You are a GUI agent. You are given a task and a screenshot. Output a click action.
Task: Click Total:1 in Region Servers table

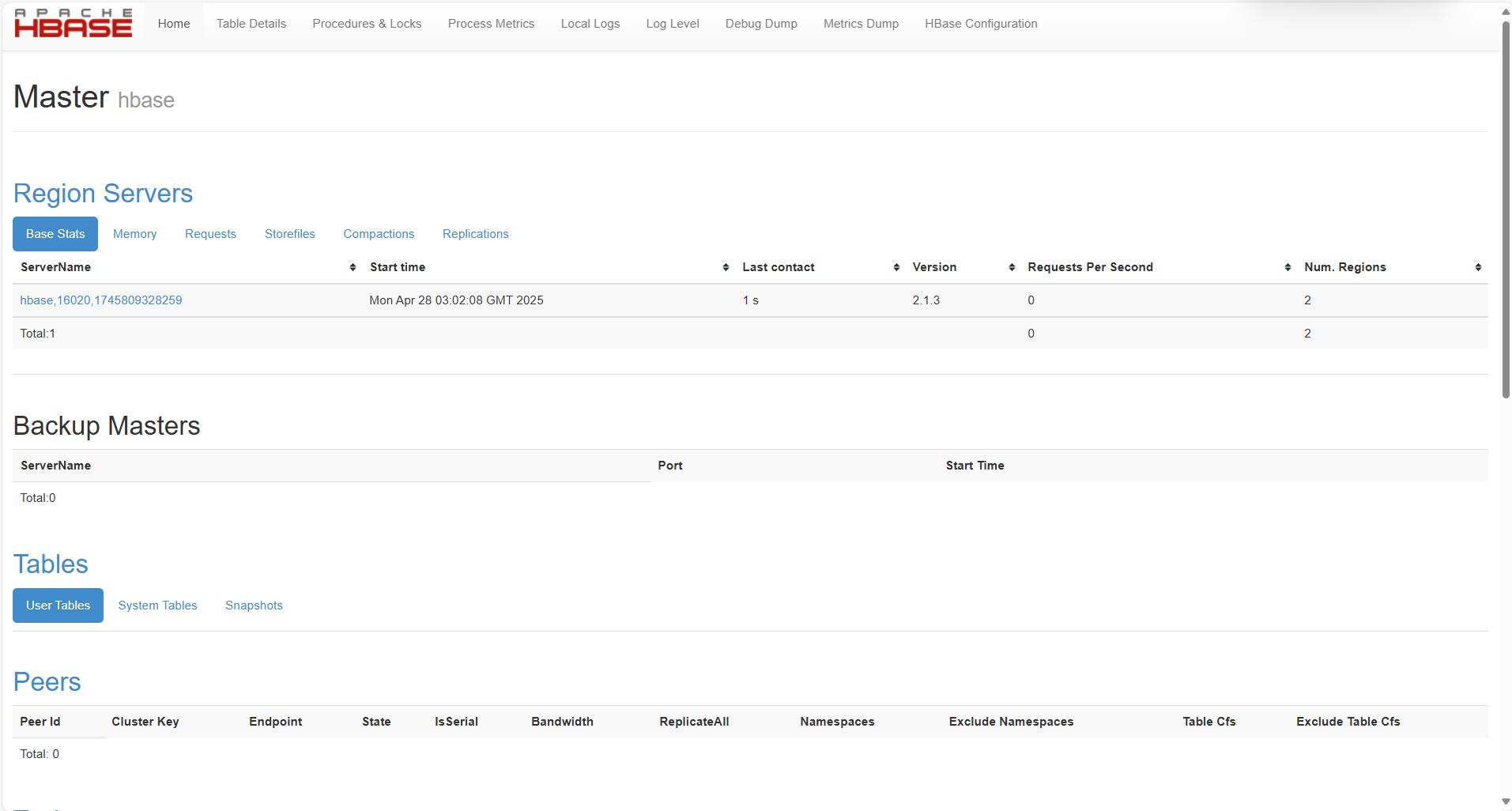point(38,334)
